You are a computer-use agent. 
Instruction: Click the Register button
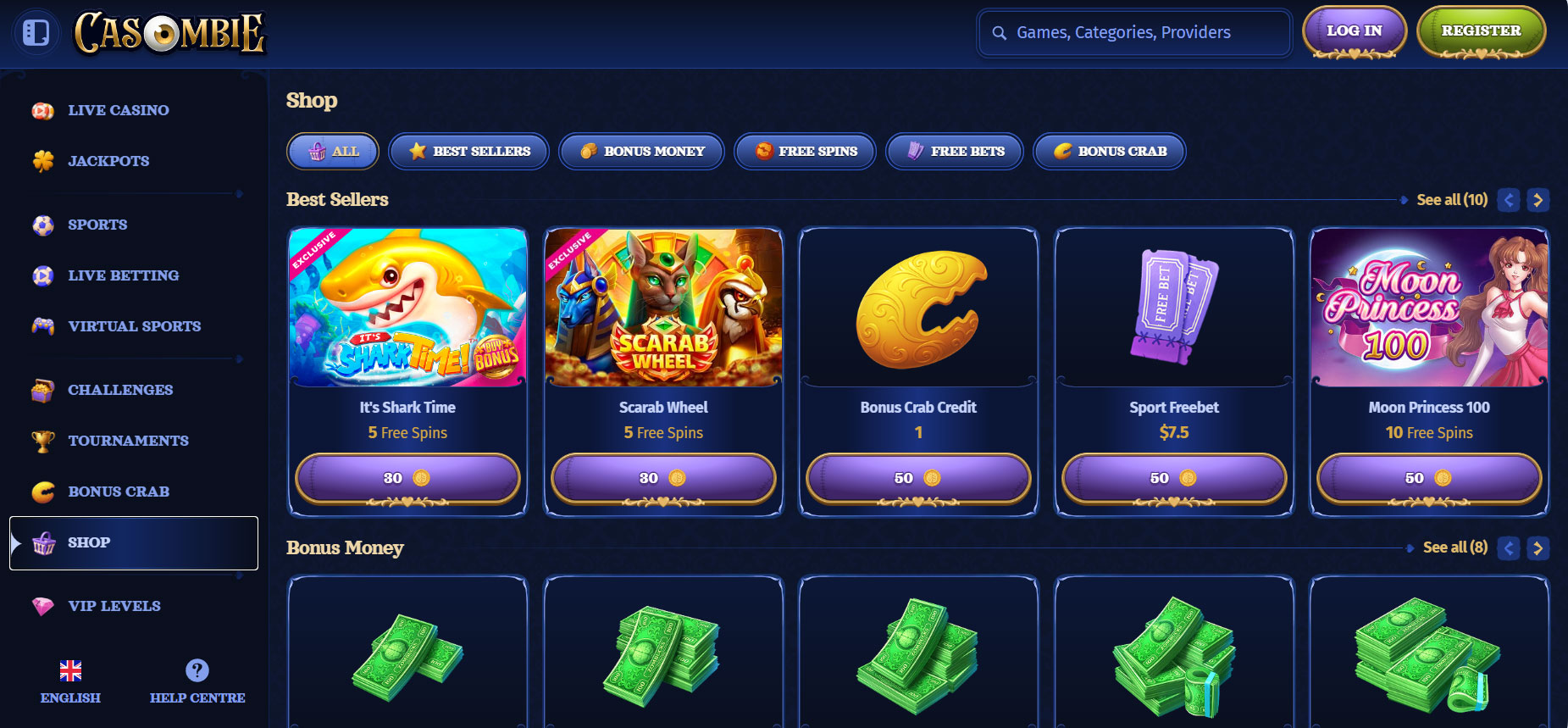pyautogui.click(x=1481, y=32)
